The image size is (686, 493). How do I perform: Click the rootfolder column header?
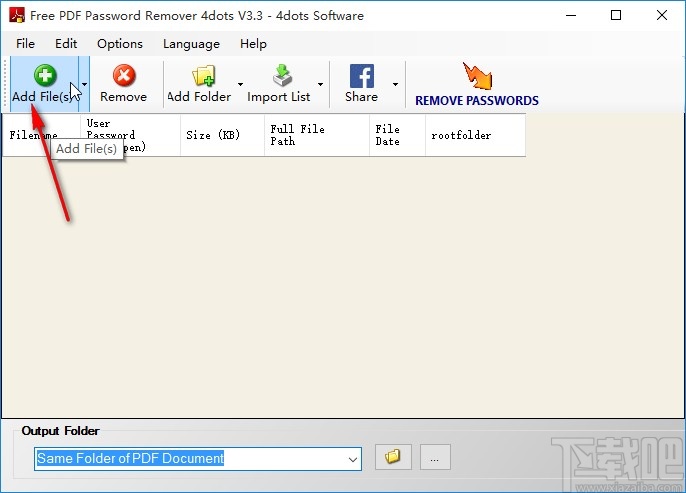click(x=475, y=135)
